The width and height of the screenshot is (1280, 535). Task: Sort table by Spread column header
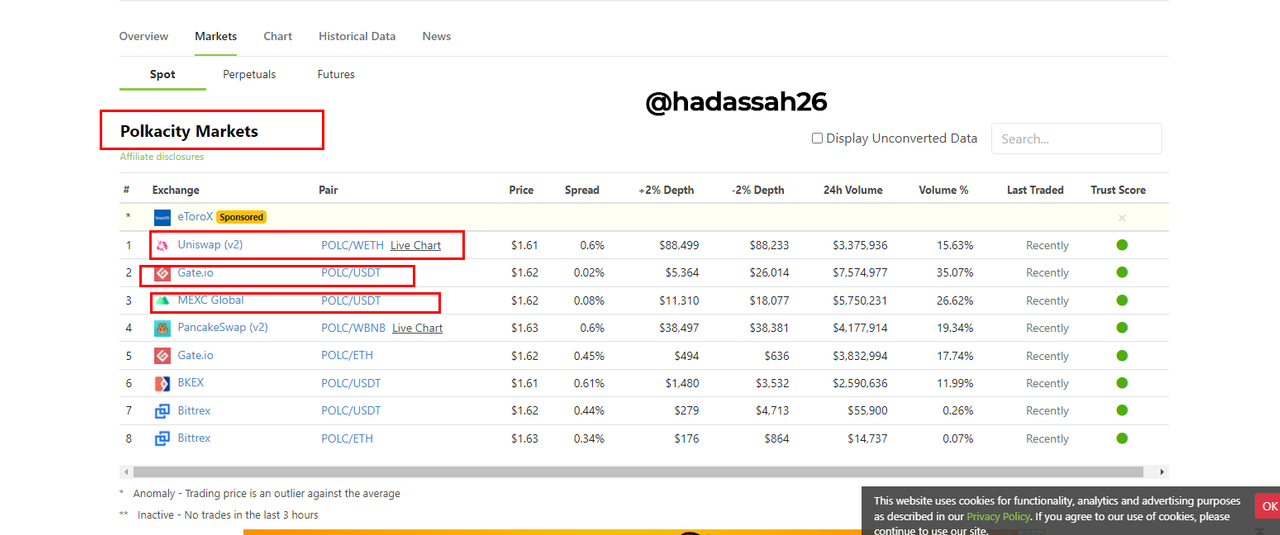point(582,190)
